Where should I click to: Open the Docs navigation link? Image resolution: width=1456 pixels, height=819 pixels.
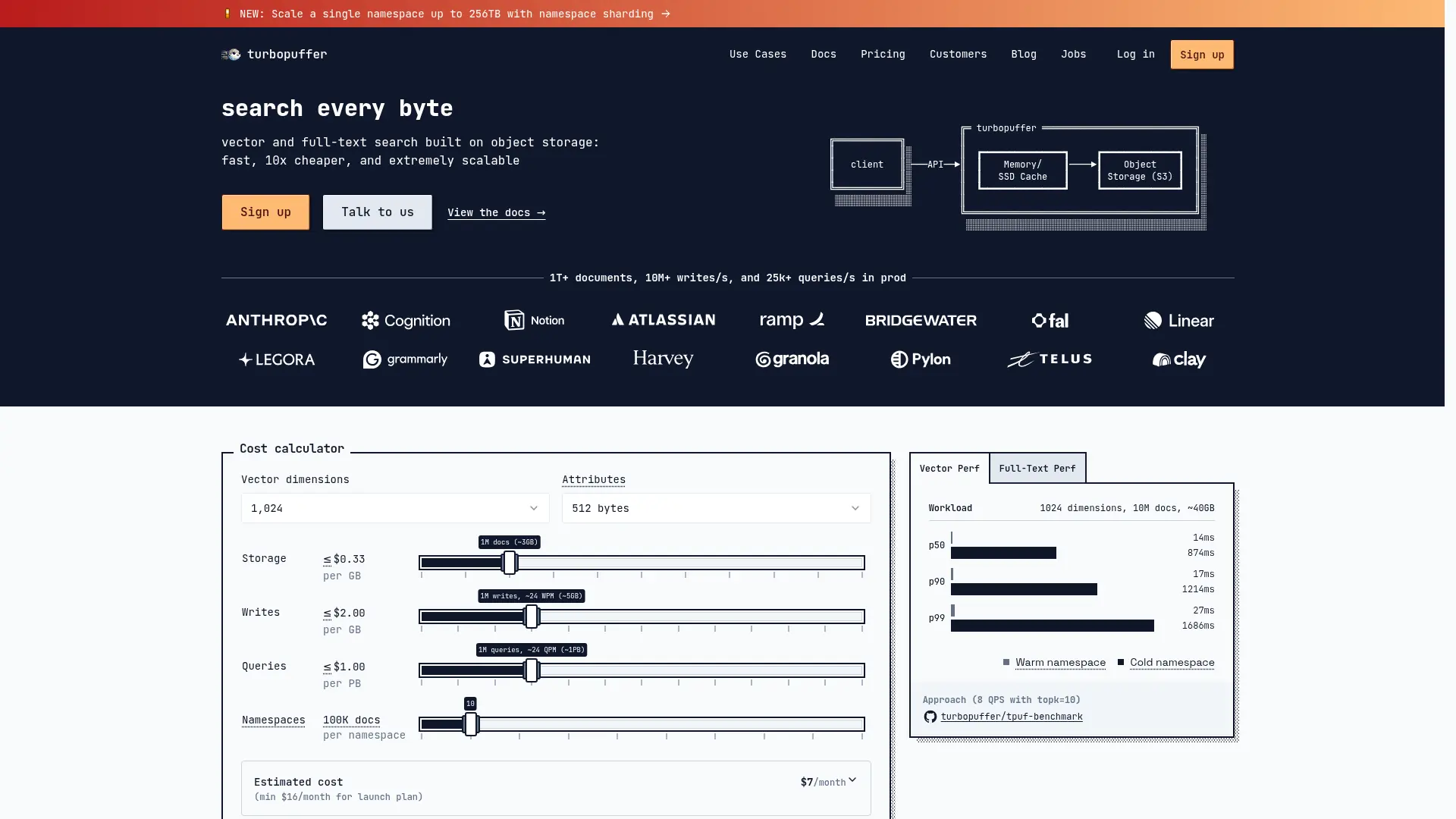tap(824, 55)
